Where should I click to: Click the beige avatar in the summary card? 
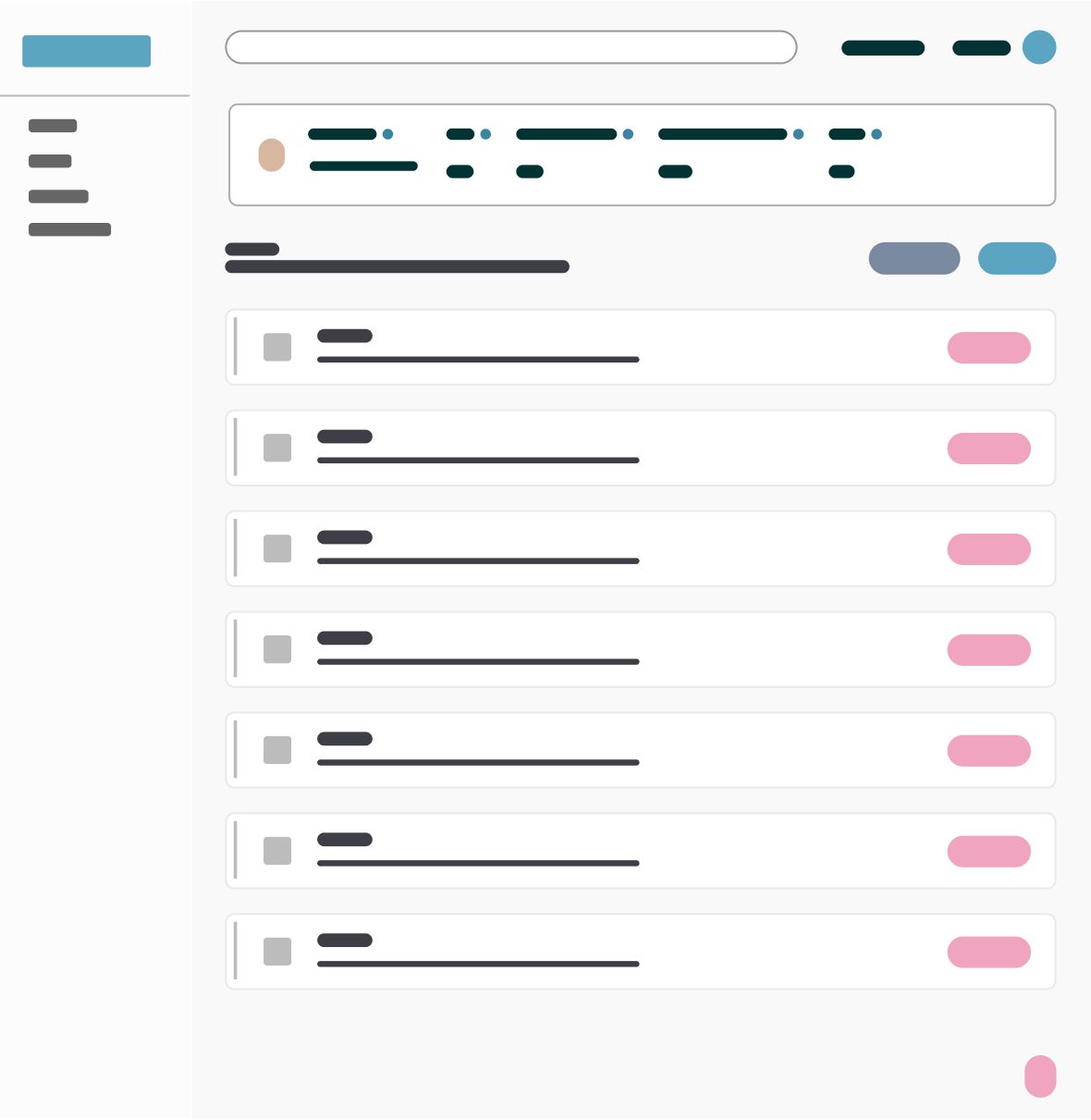click(272, 155)
